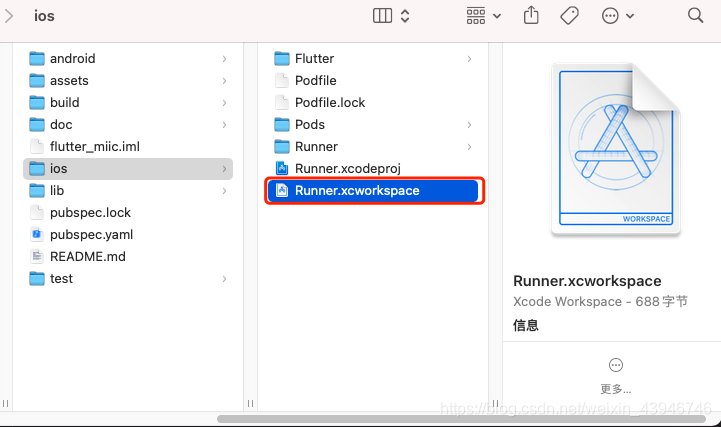The width and height of the screenshot is (721, 427).
Task: Click the Podfile.lock file name
Action: tap(330, 102)
